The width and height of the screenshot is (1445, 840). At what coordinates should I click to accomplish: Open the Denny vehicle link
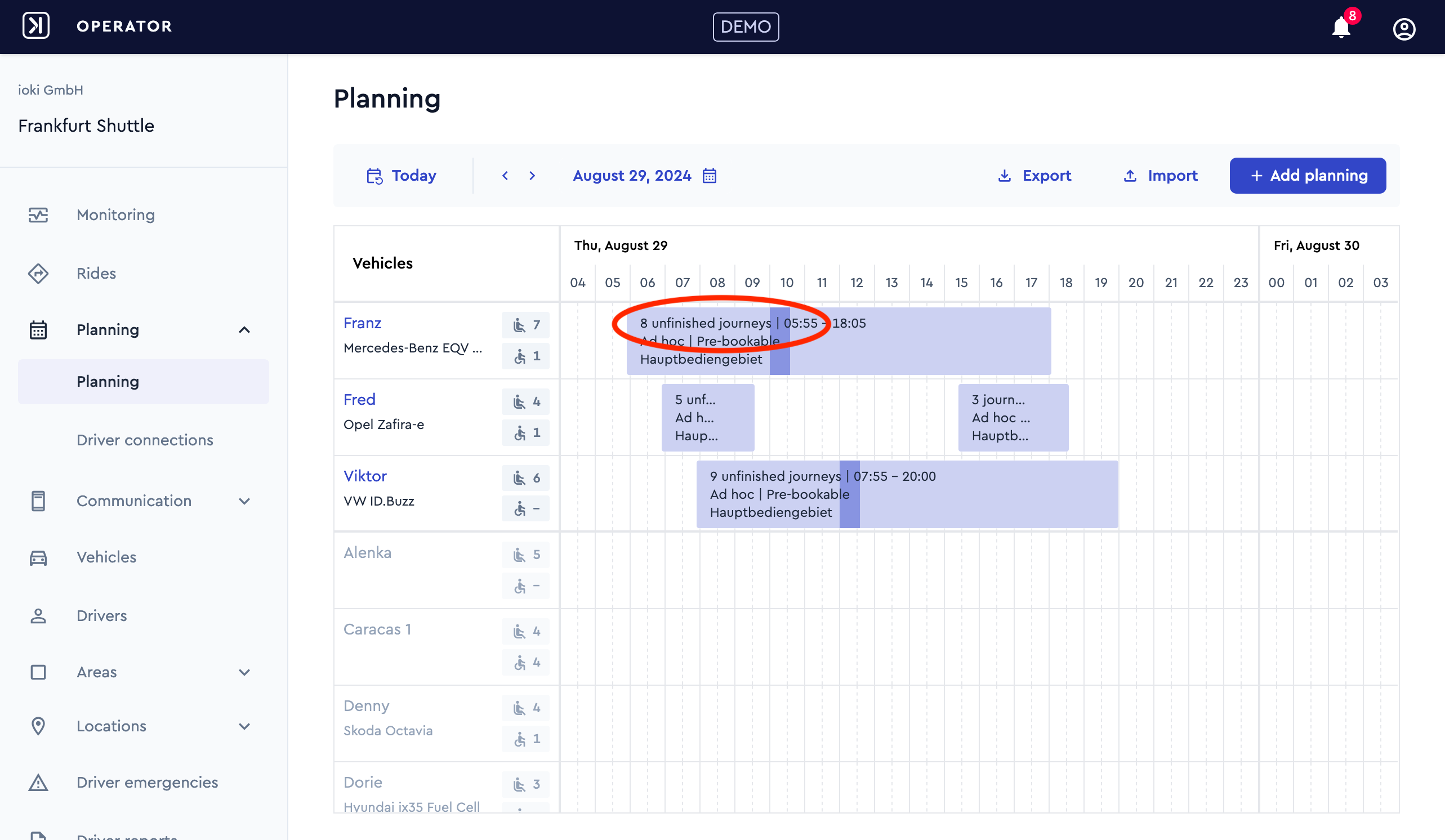coord(367,706)
